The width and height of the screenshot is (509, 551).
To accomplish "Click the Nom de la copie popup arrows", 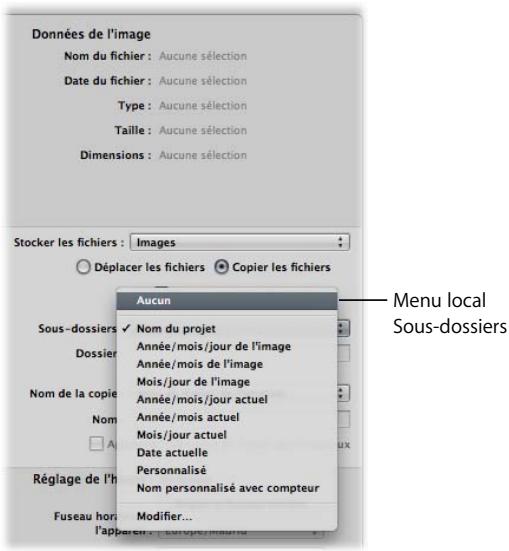I will [343, 394].
